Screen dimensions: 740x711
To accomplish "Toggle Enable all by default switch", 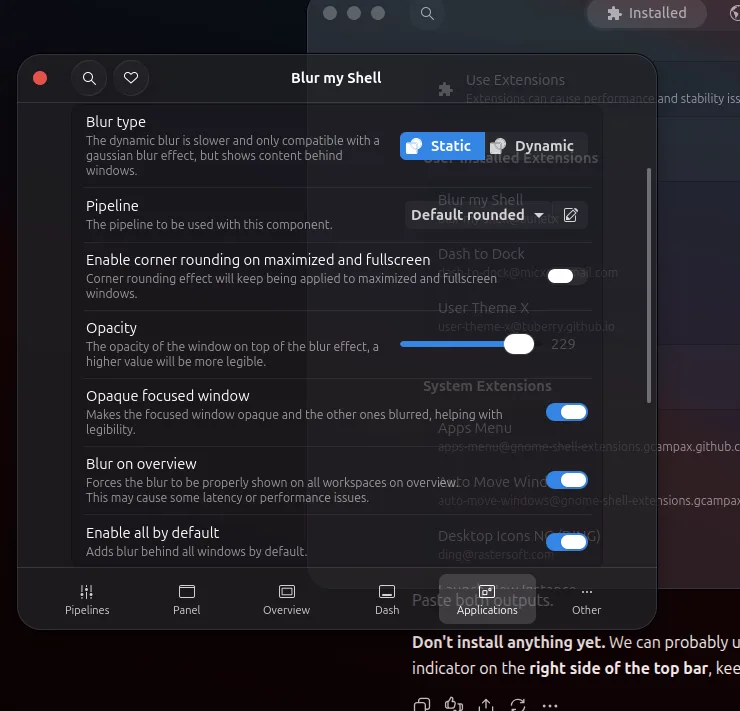I will [x=567, y=542].
